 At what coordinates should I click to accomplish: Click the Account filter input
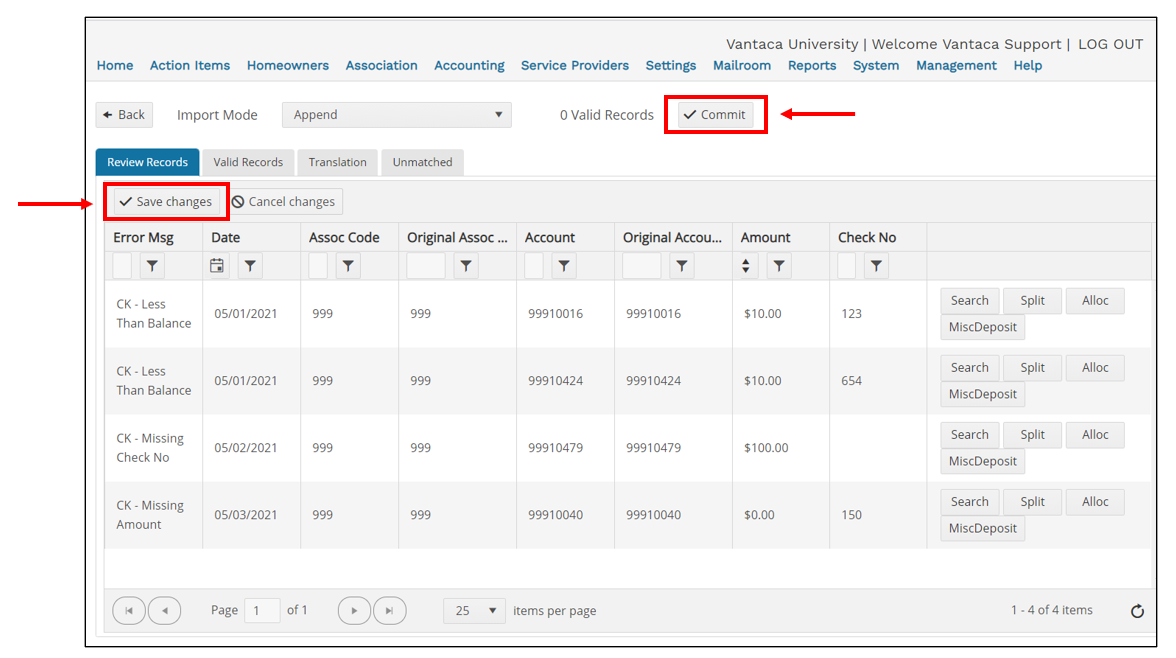click(534, 266)
